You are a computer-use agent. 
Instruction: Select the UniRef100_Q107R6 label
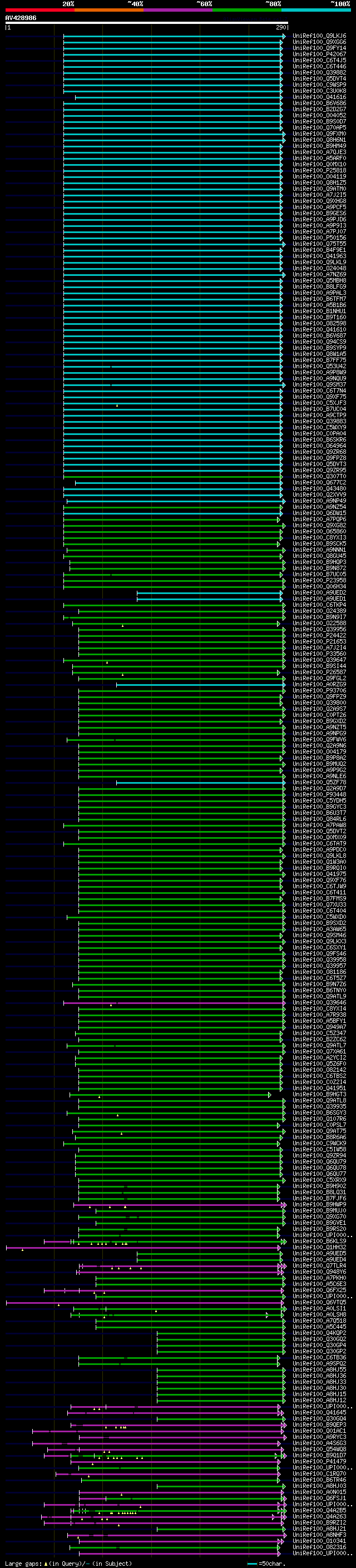319,1119
